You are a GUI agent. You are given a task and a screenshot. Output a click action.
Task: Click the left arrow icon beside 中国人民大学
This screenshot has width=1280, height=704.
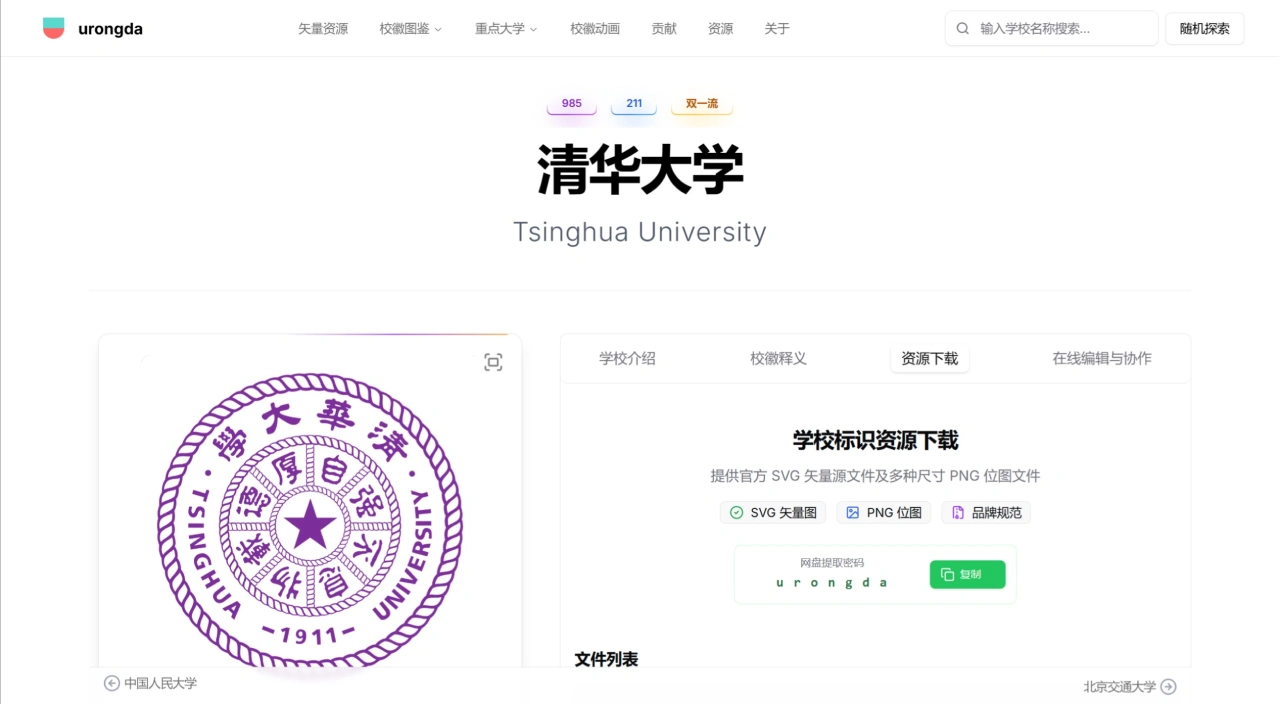(112, 683)
